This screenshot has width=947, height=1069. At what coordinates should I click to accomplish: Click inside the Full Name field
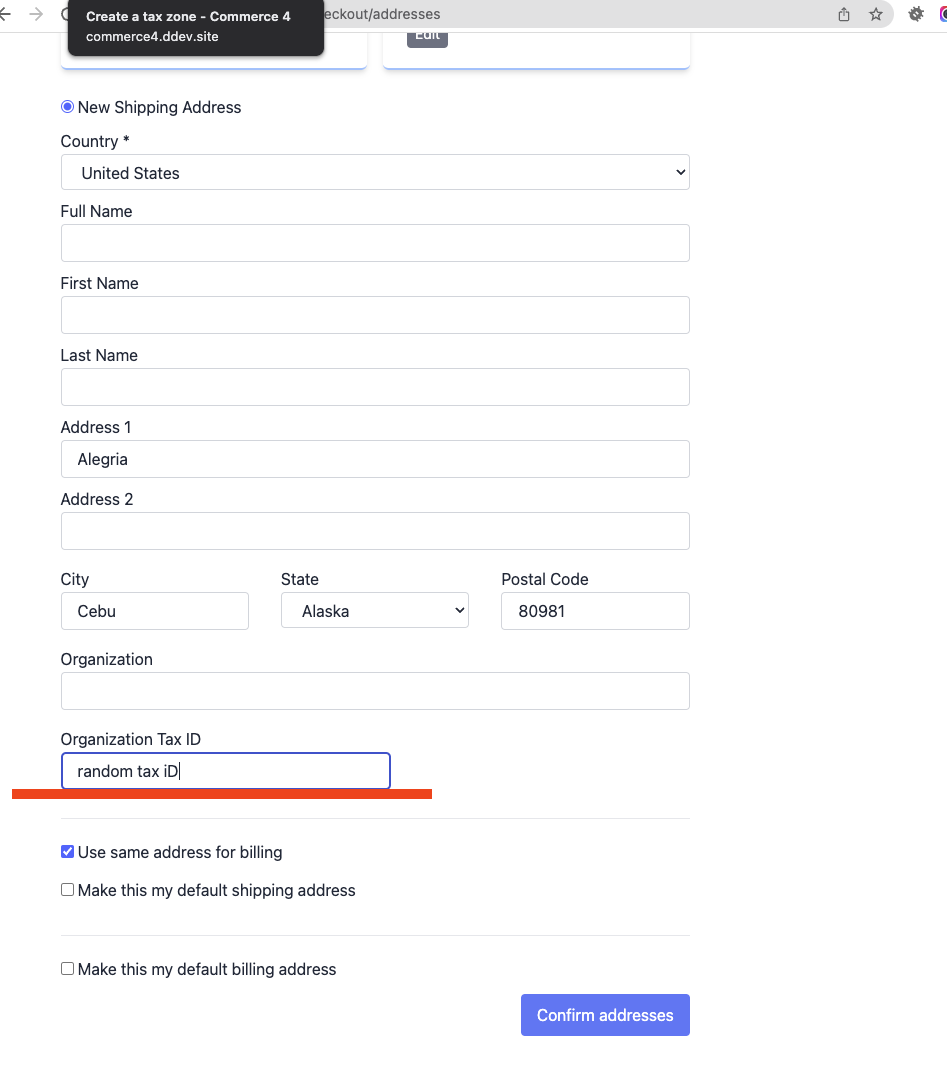tap(375, 243)
